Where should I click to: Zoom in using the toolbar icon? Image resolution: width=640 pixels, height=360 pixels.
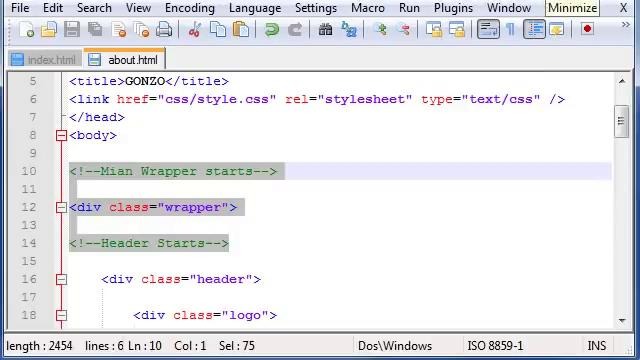[x=381, y=29]
